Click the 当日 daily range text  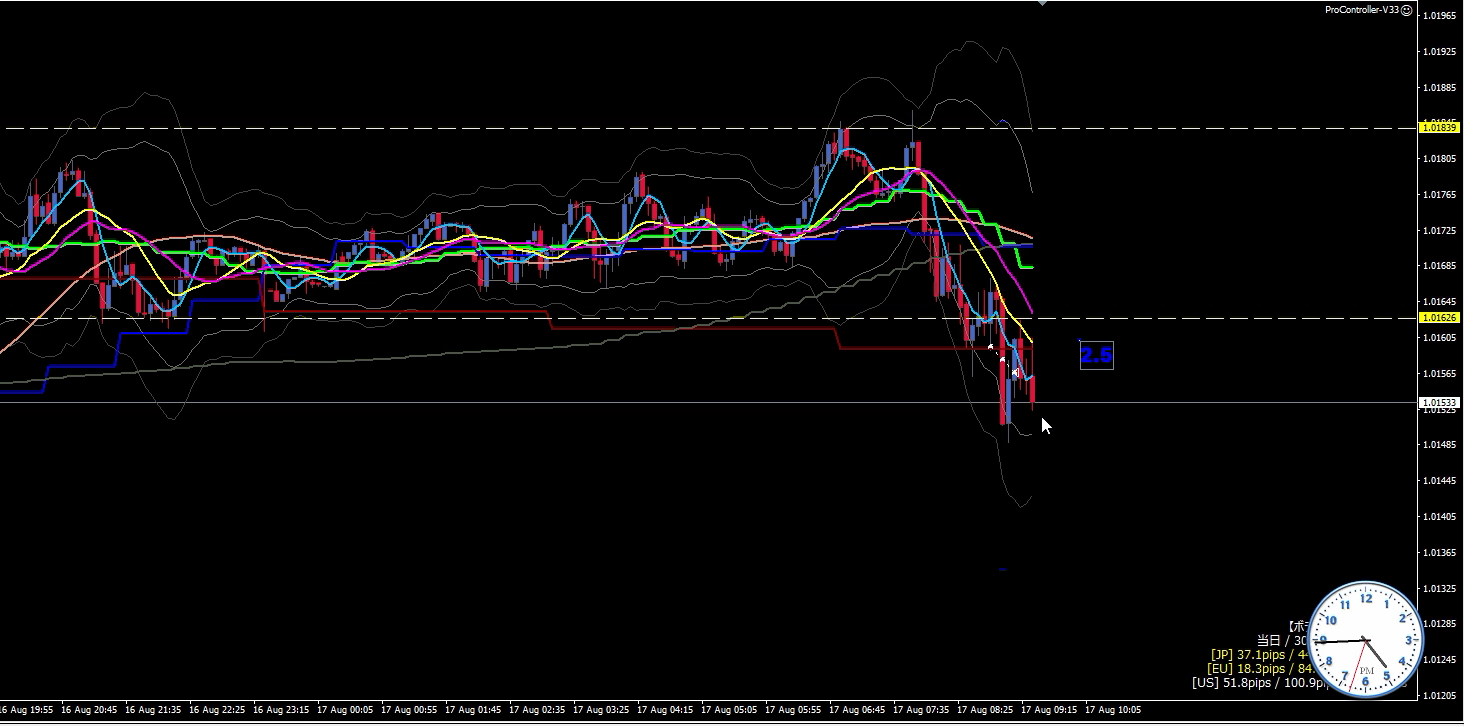1283,640
